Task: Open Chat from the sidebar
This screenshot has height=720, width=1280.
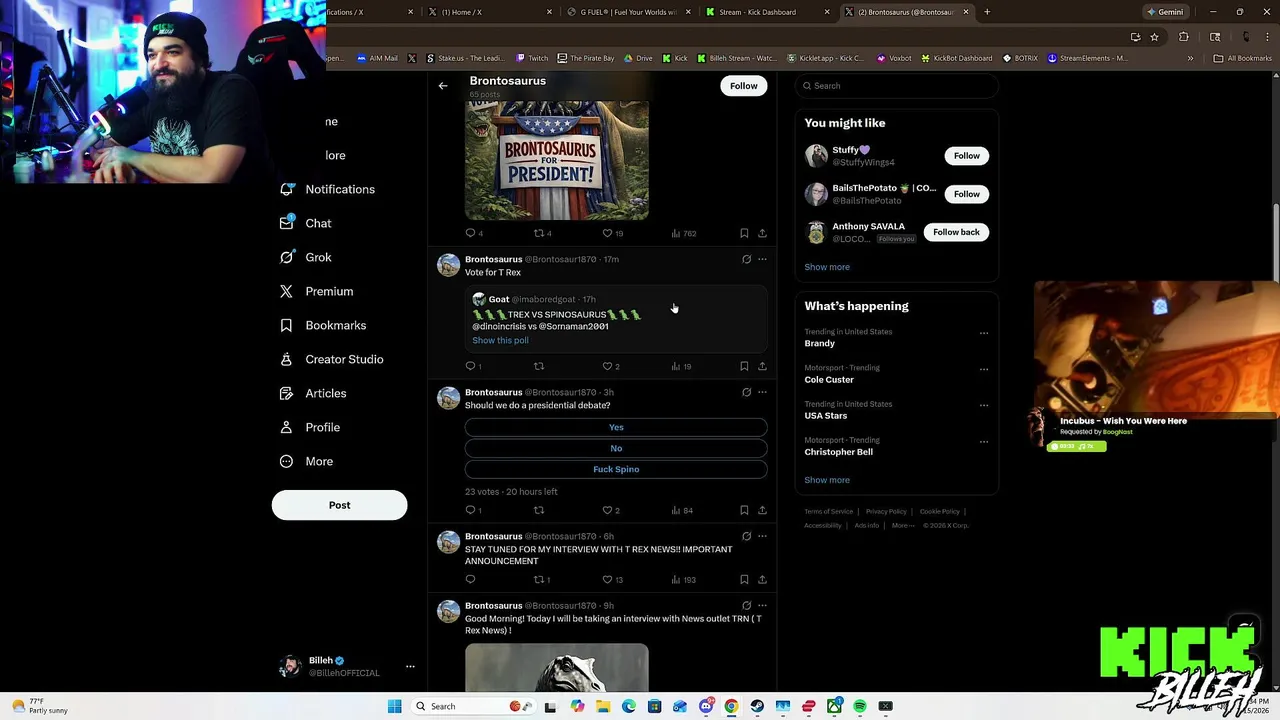Action: pyautogui.click(x=305, y=223)
